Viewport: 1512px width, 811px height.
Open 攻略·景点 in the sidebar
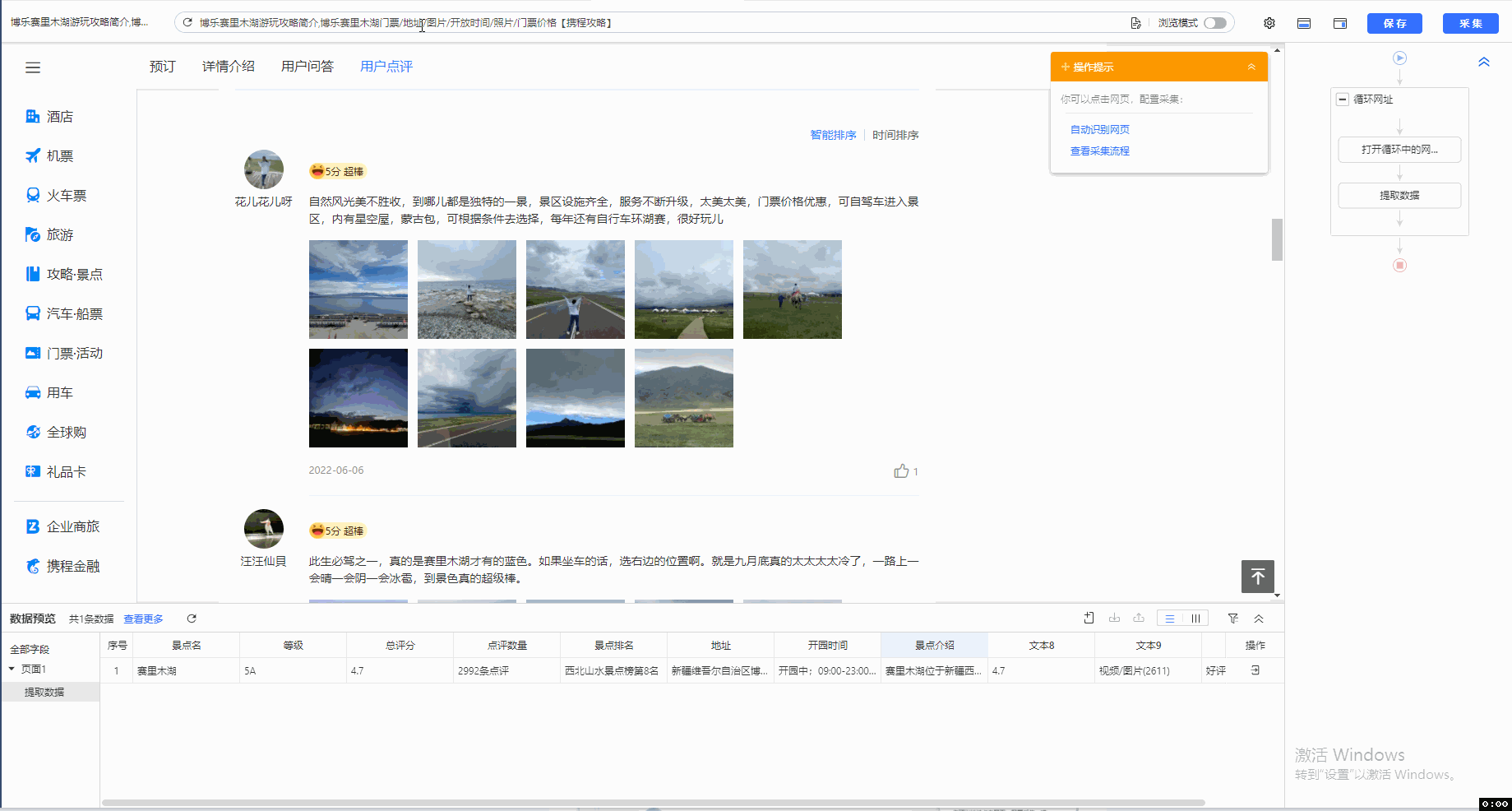point(64,275)
